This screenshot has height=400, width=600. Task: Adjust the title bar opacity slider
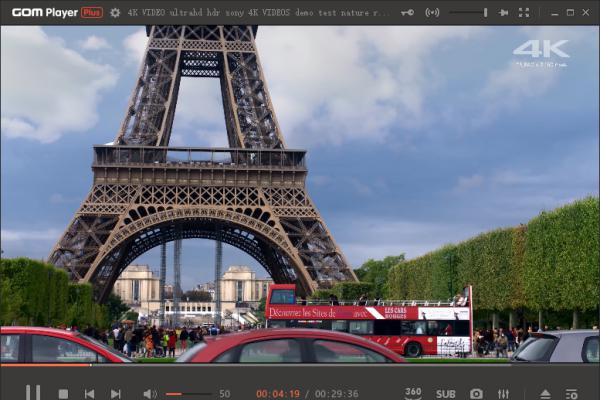468,13
